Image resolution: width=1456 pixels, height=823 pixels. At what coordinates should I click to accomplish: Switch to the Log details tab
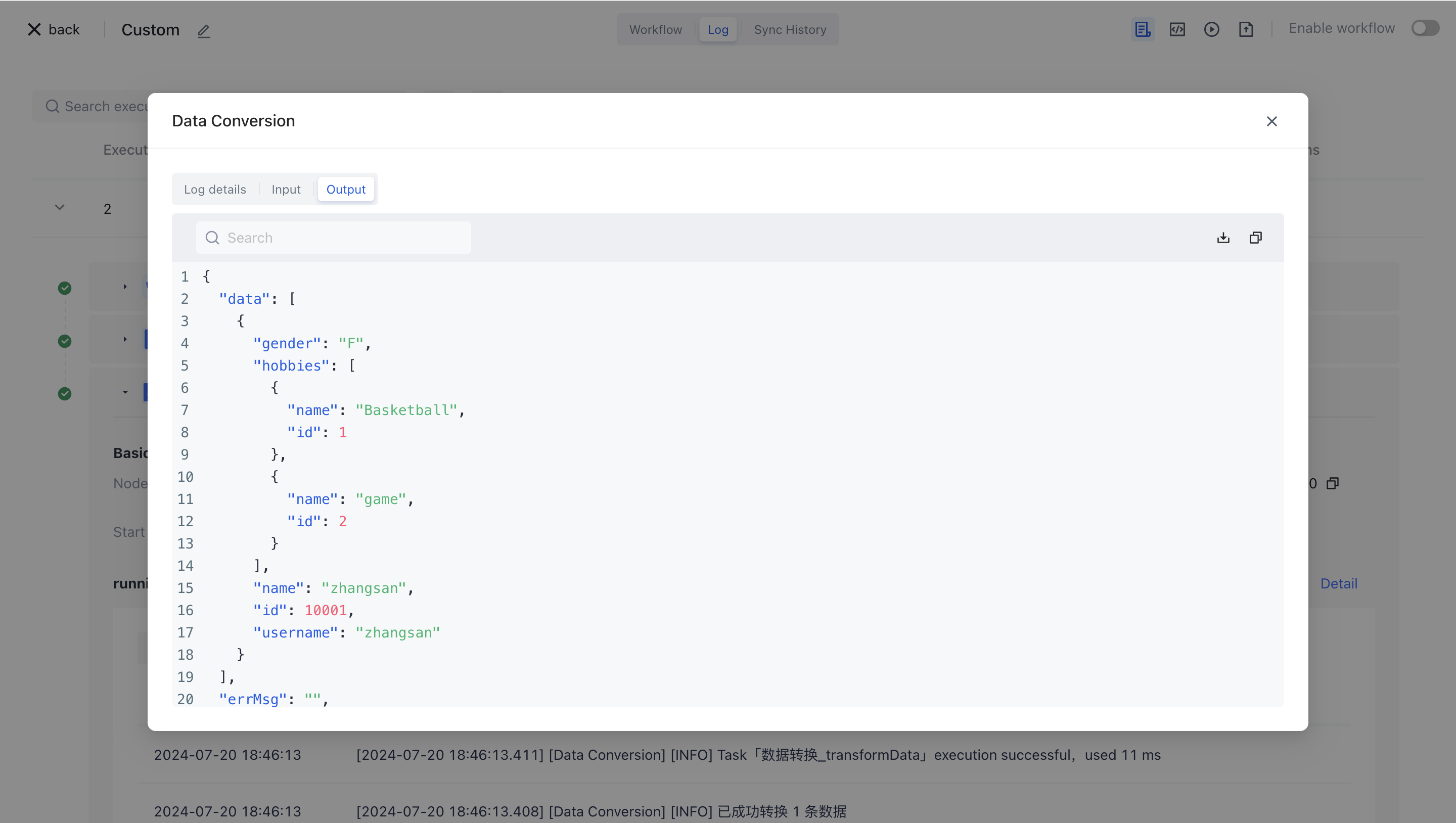(x=215, y=190)
